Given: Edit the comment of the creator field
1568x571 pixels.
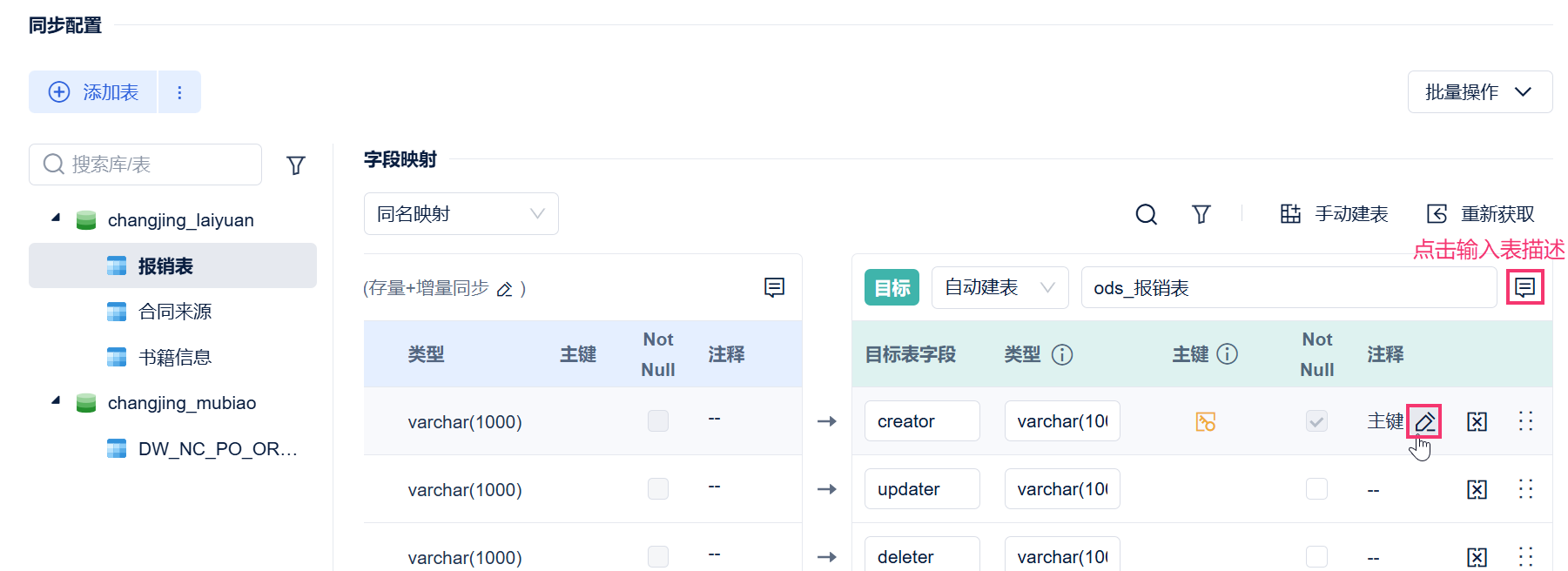Looking at the screenshot, I should [1424, 422].
